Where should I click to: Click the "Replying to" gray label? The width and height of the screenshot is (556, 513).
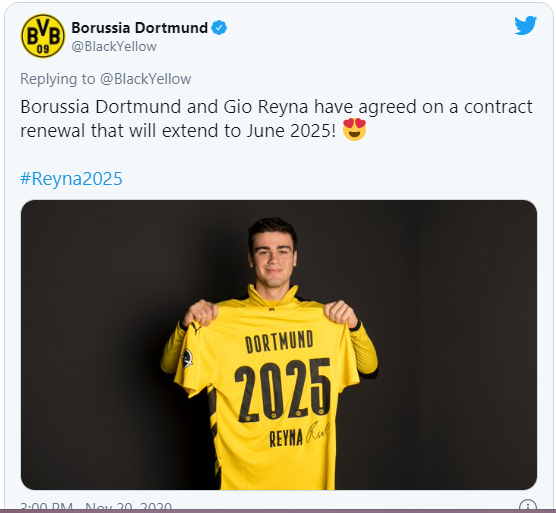point(58,79)
